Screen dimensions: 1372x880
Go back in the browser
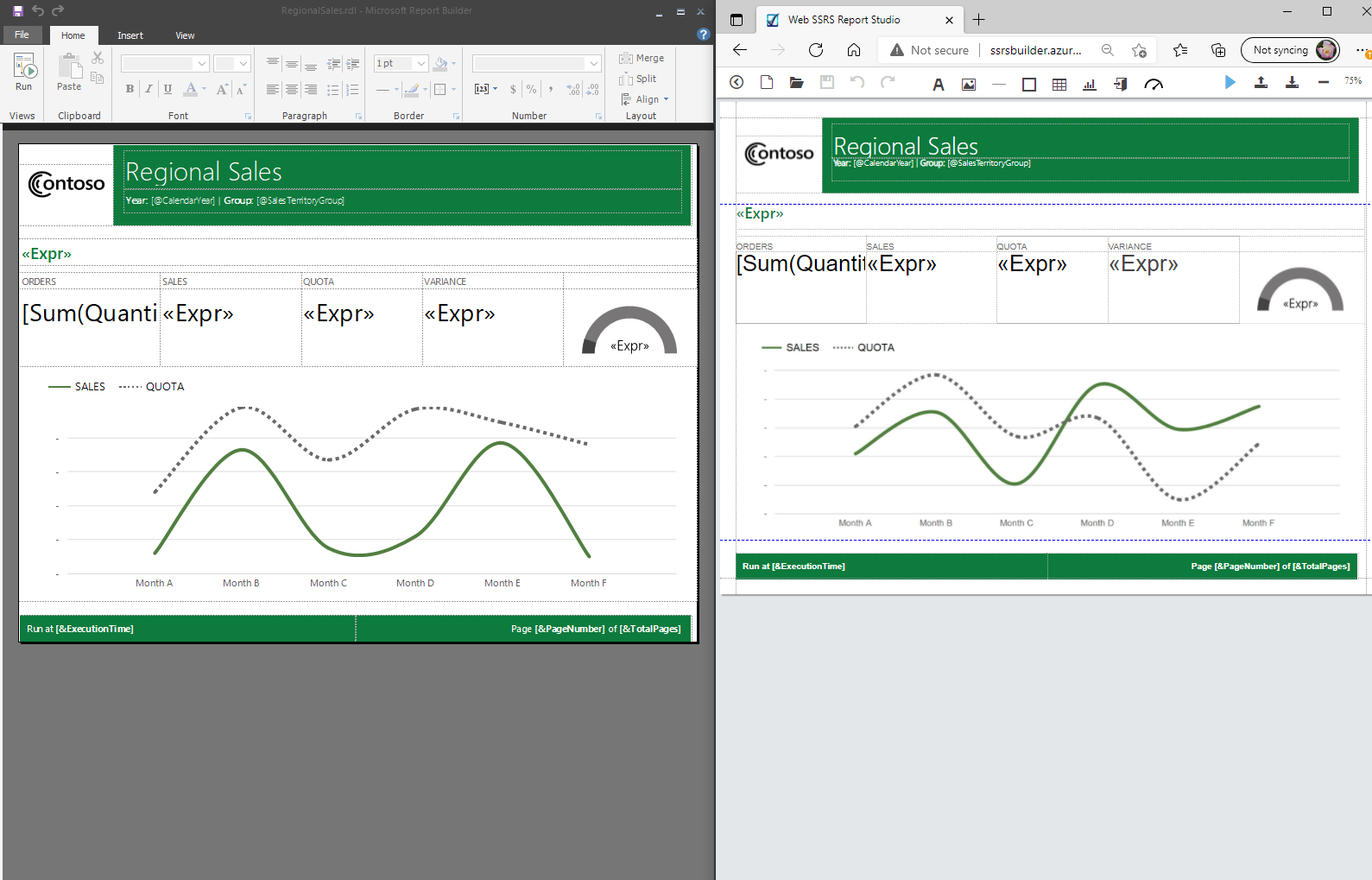(x=740, y=50)
